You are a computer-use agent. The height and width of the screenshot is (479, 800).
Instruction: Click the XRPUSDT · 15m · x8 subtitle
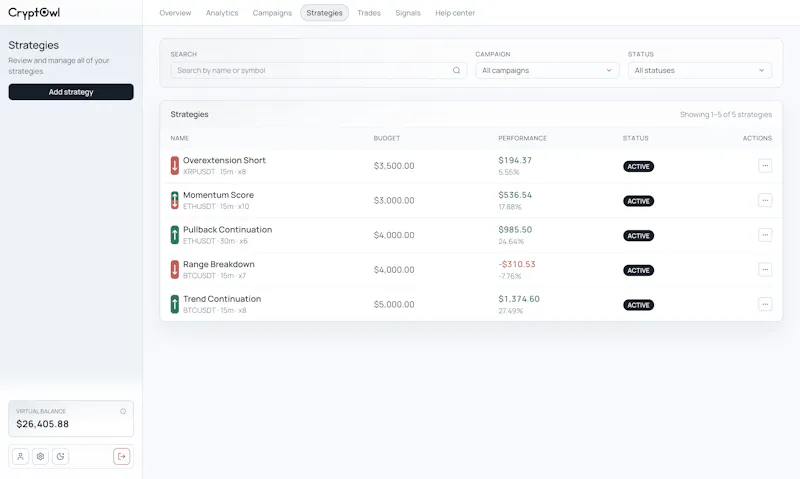214,172
